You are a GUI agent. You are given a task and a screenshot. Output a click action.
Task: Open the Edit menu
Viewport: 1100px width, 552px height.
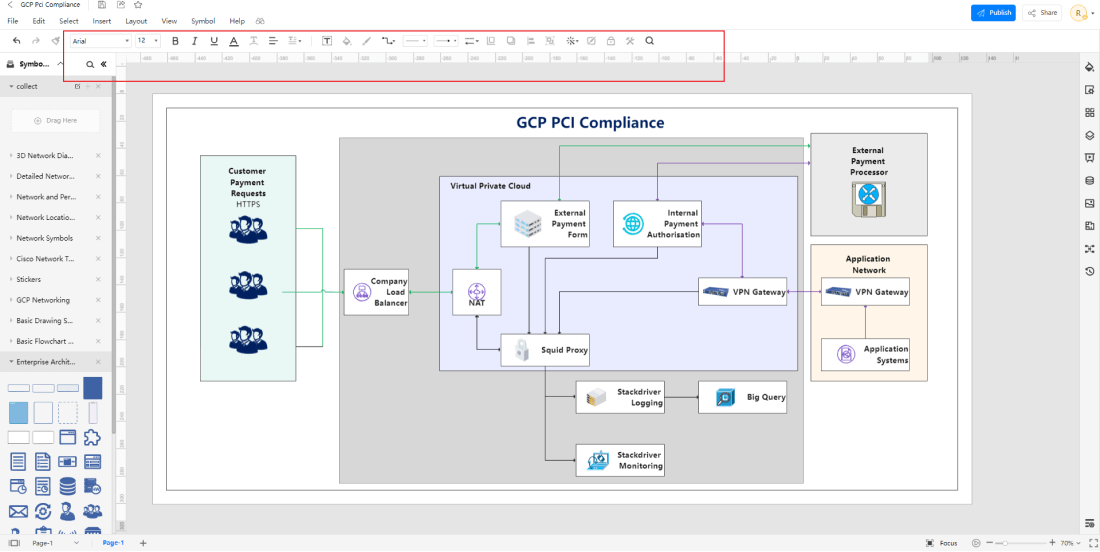pos(39,21)
